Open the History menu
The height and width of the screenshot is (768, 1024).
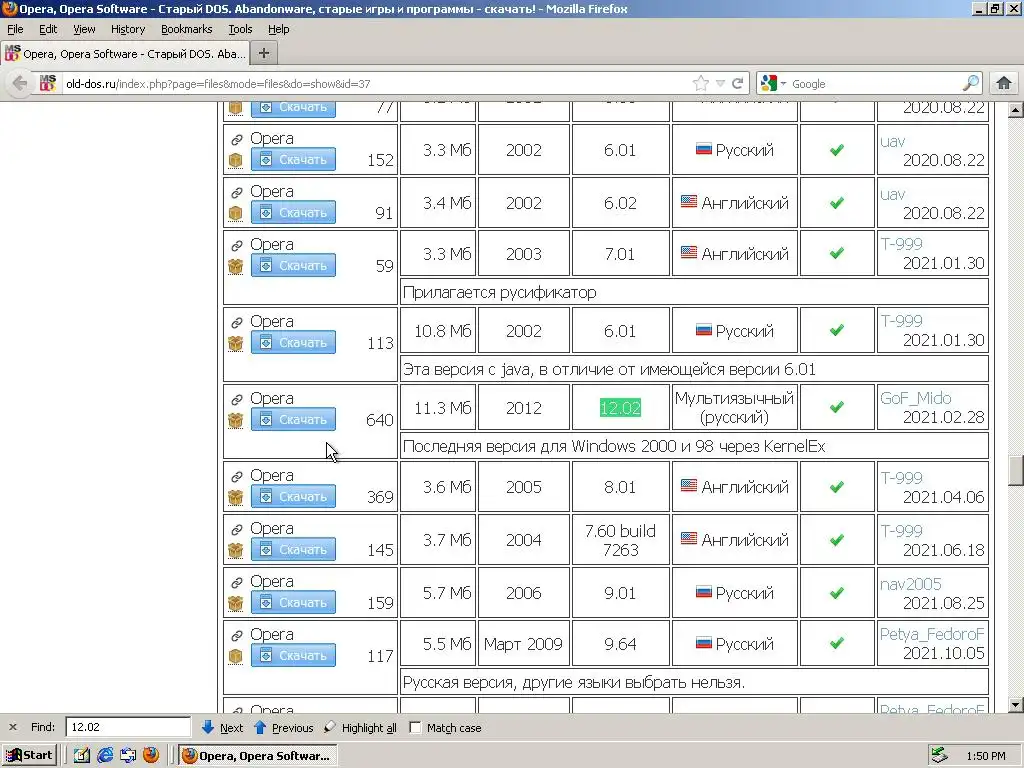tap(127, 29)
